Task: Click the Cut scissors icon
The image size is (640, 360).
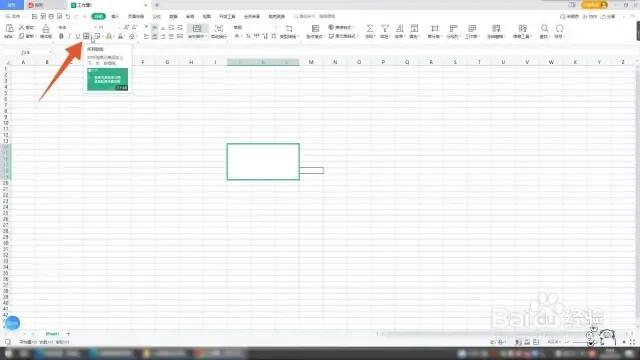Action: [x=22, y=27]
